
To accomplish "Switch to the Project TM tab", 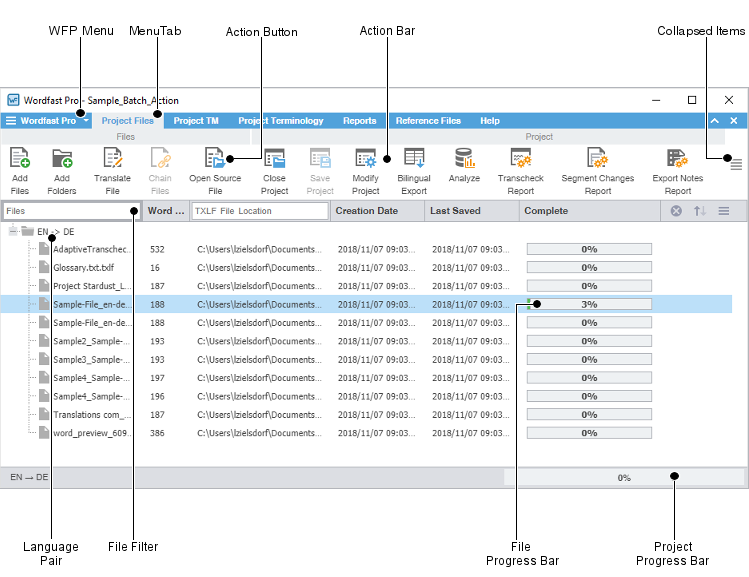I will [196, 121].
